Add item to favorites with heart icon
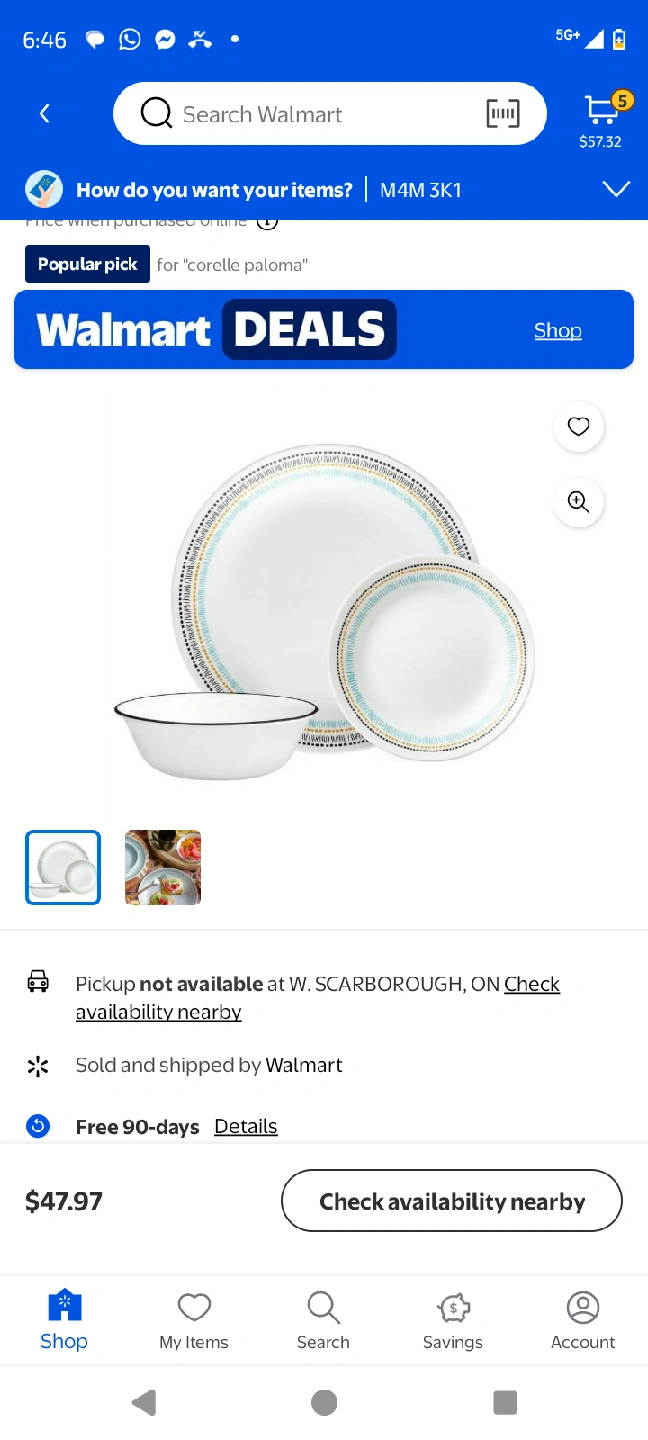 click(579, 427)
